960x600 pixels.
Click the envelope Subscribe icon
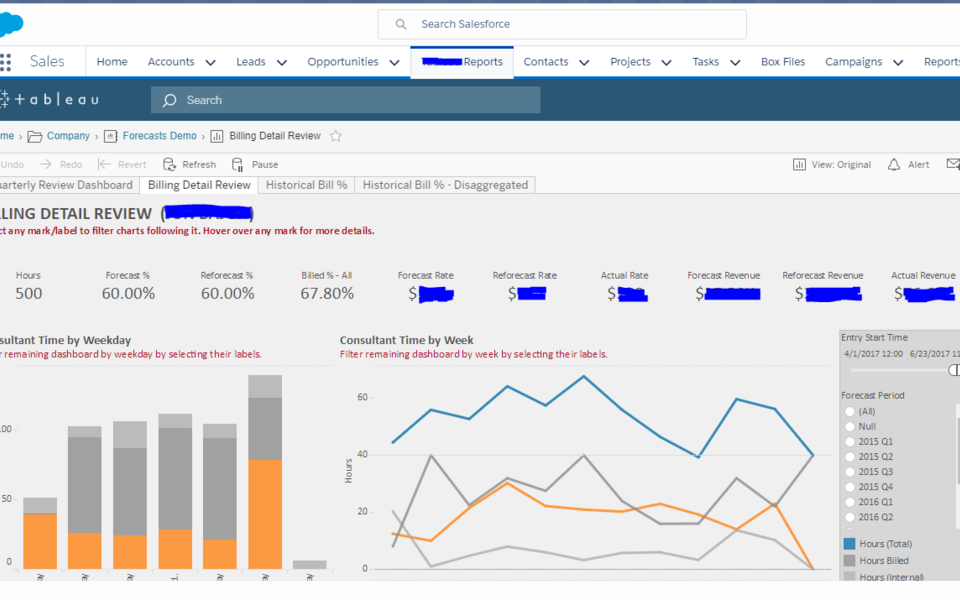953,163
